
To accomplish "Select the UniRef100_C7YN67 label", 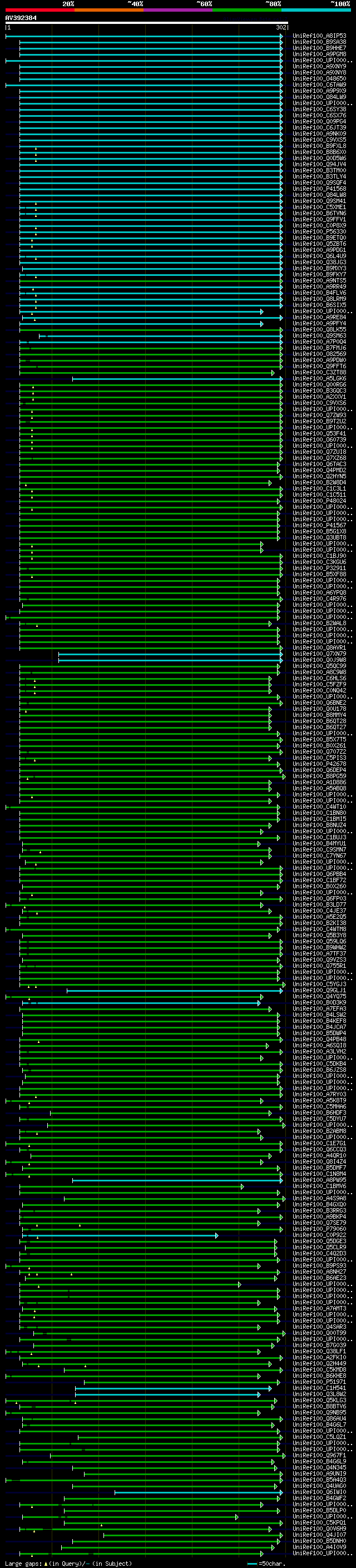I will point(319,856).
